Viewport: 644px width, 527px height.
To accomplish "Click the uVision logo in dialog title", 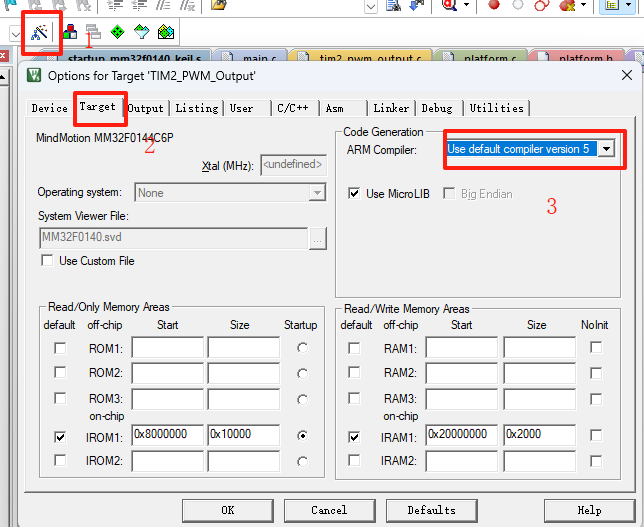I will (34, 76).
